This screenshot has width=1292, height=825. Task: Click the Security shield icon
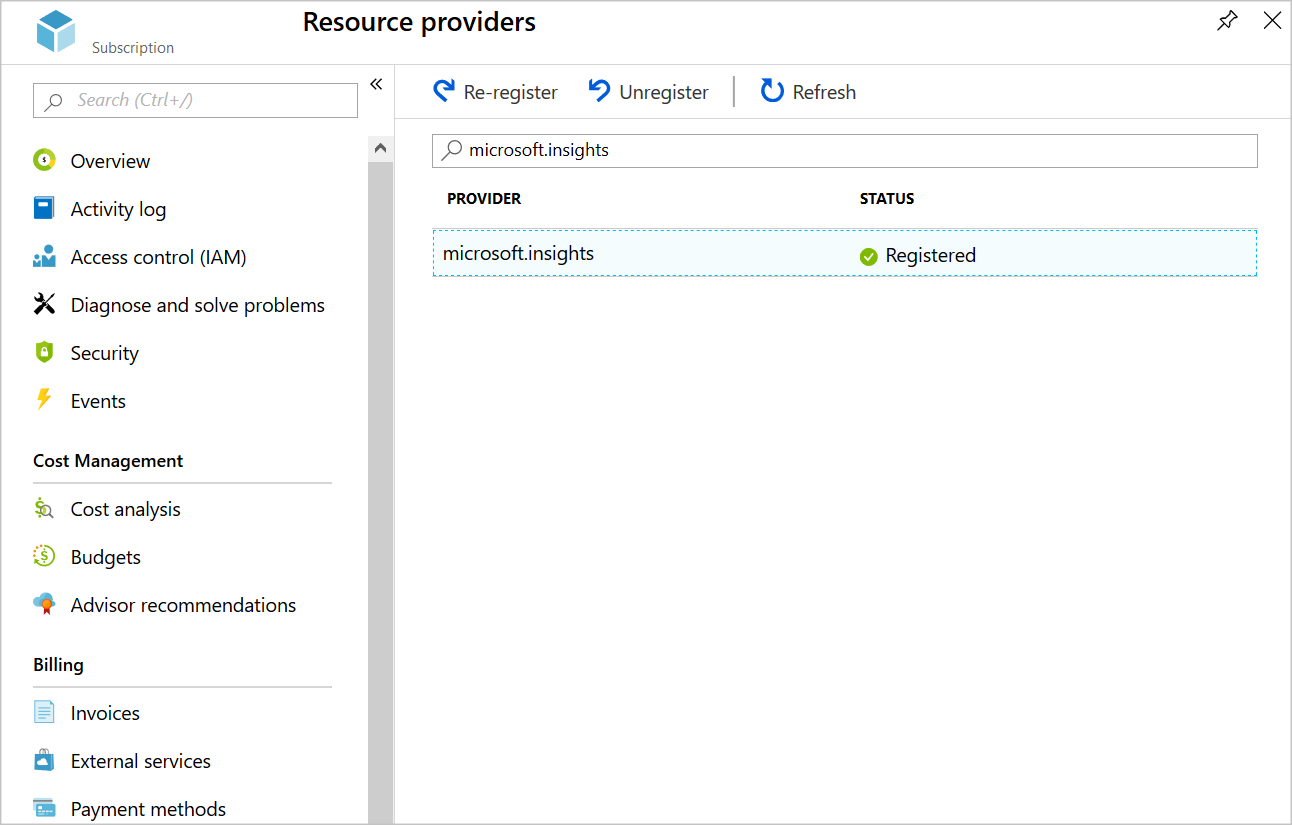pos(44,352)
